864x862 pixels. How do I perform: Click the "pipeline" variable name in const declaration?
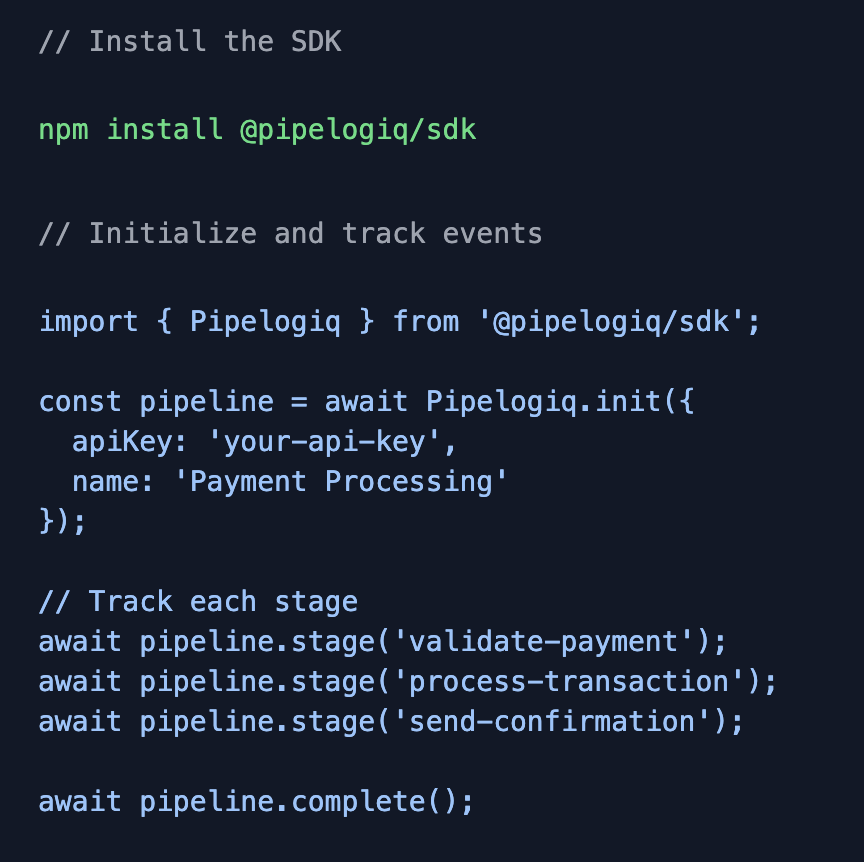click(206, 402)
